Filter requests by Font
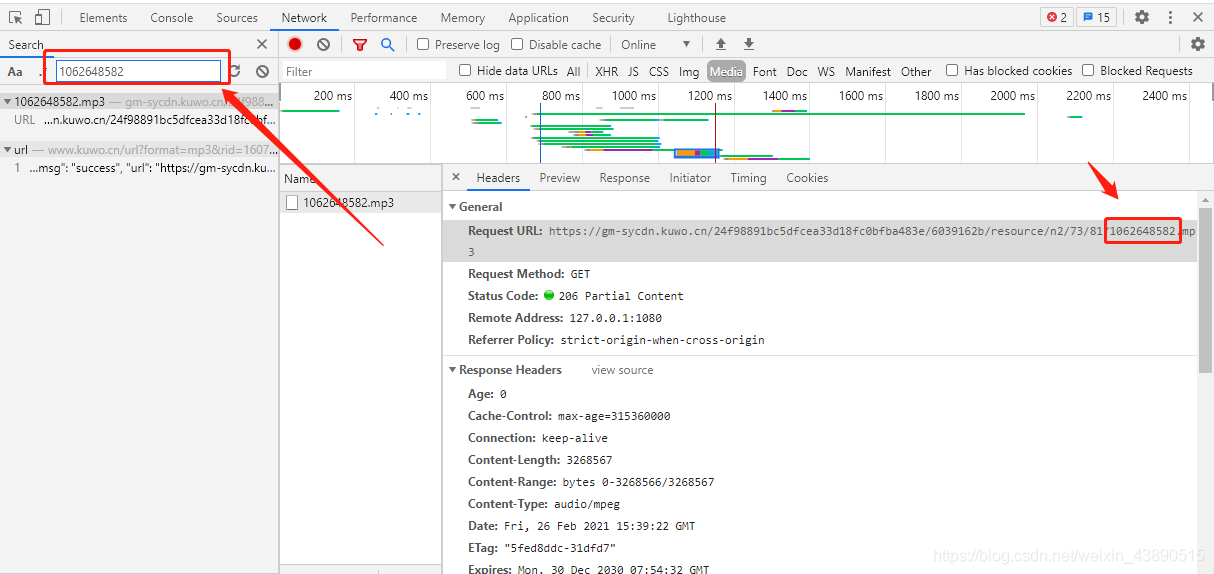1214x574 pixels. coord(765,71)
